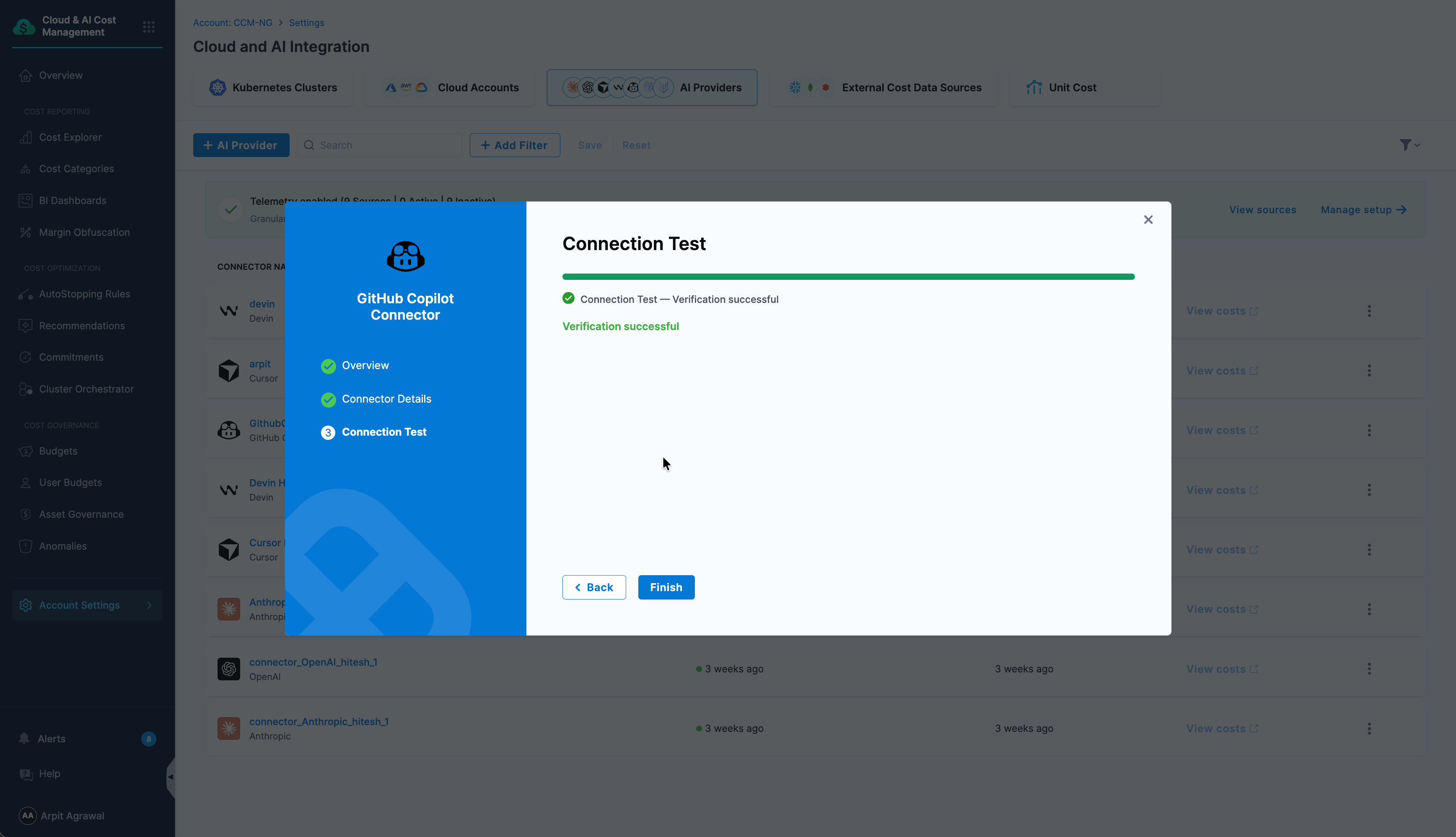Click Reset next to Save
This screenshot has height=837, width=1456.
click(636, 145)
